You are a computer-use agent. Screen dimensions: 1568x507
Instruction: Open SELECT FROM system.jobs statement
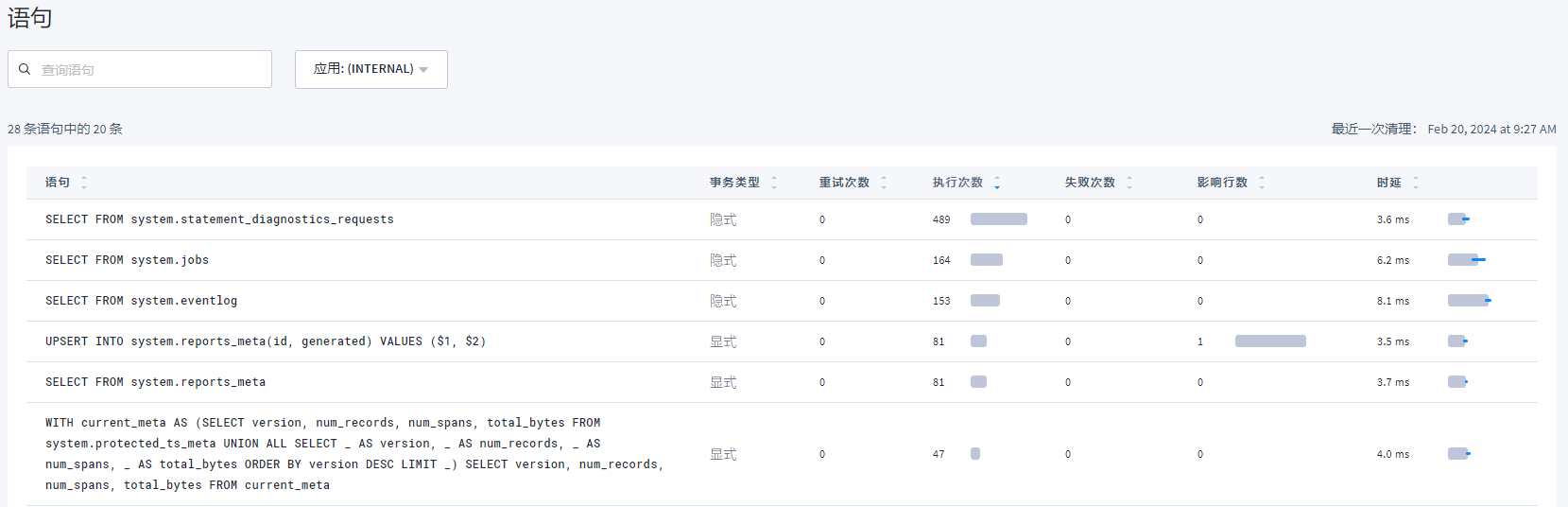click(x=127, y=260)
